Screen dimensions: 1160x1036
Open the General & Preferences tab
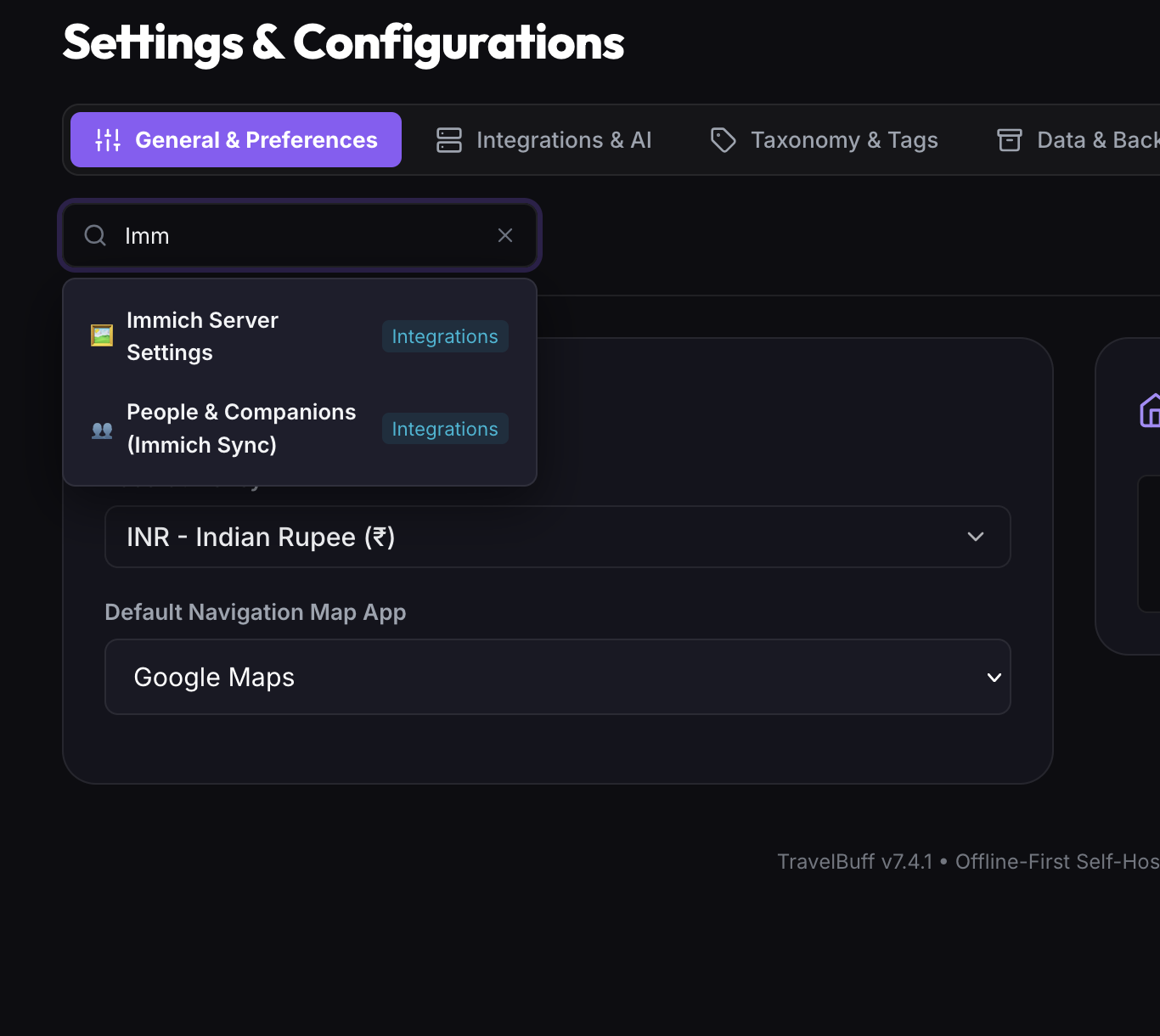click(x=235, y=140)
